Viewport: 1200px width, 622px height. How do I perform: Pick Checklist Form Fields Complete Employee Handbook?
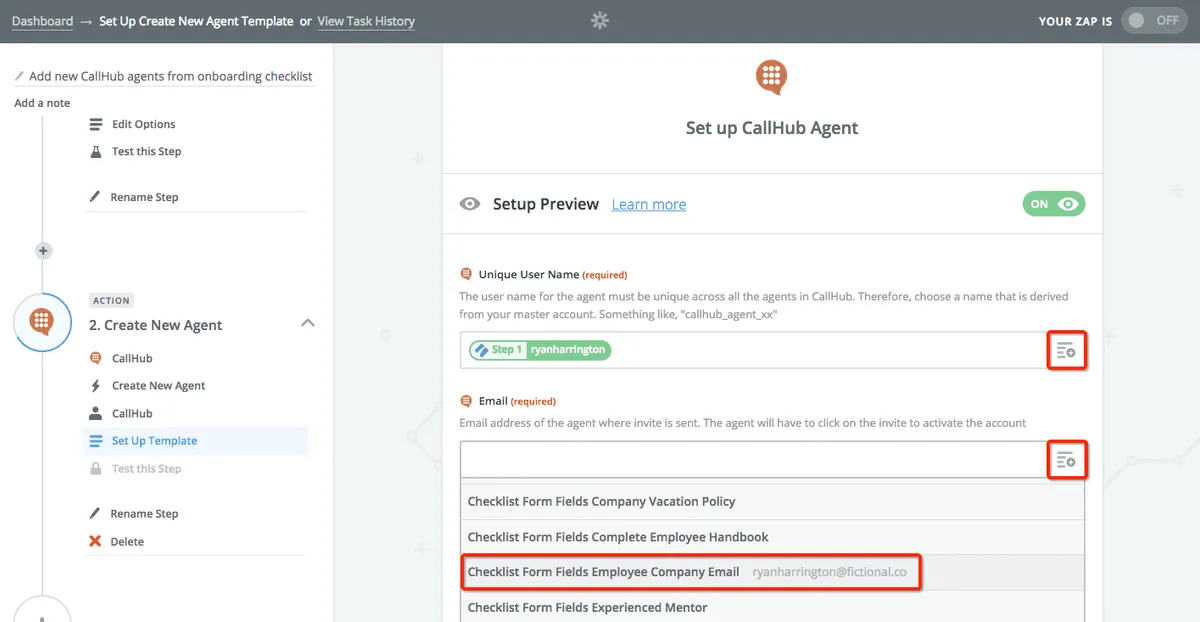(x=618, y=537)
